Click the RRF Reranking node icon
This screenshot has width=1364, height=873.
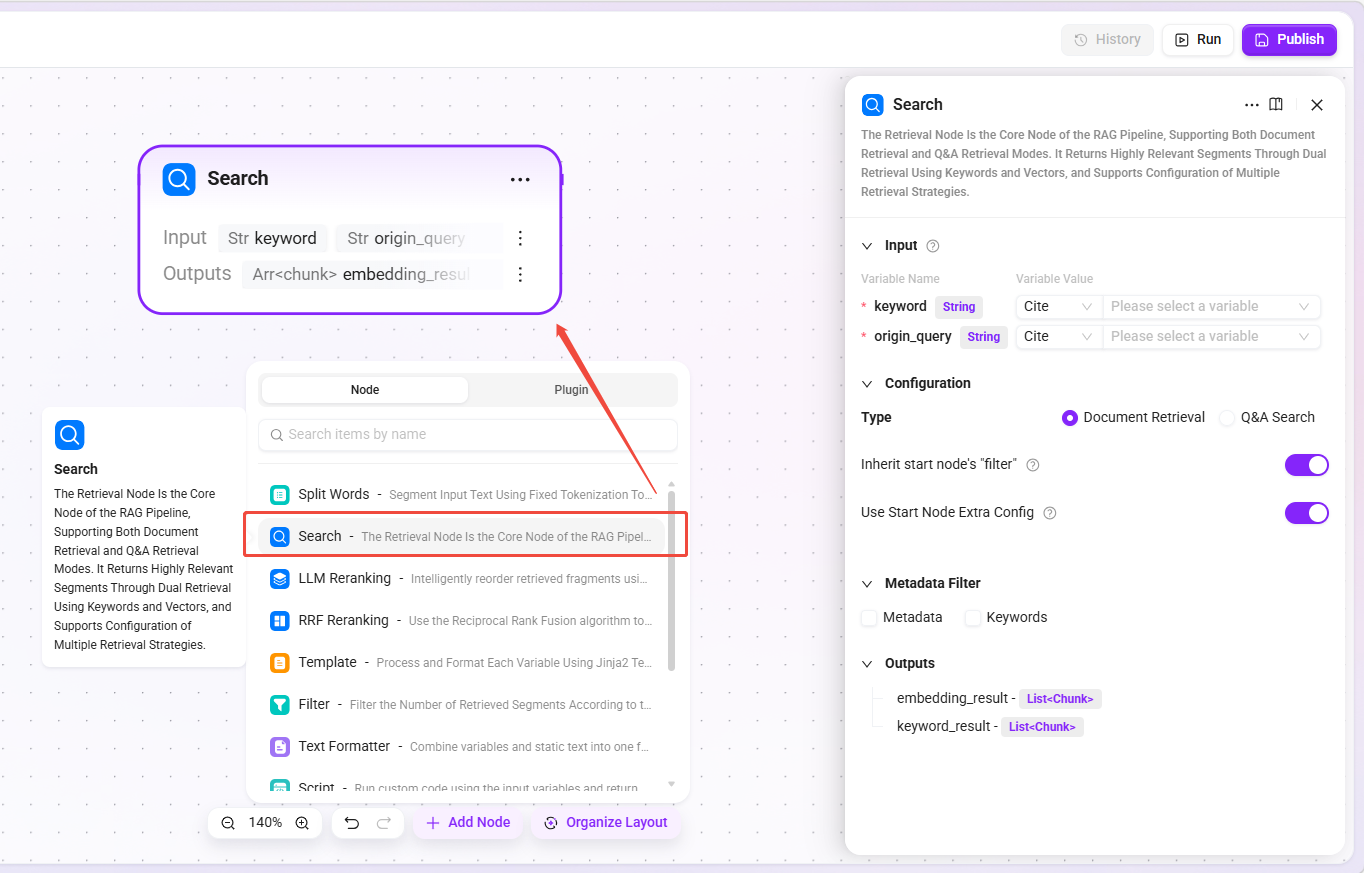[x=280, y=620]
